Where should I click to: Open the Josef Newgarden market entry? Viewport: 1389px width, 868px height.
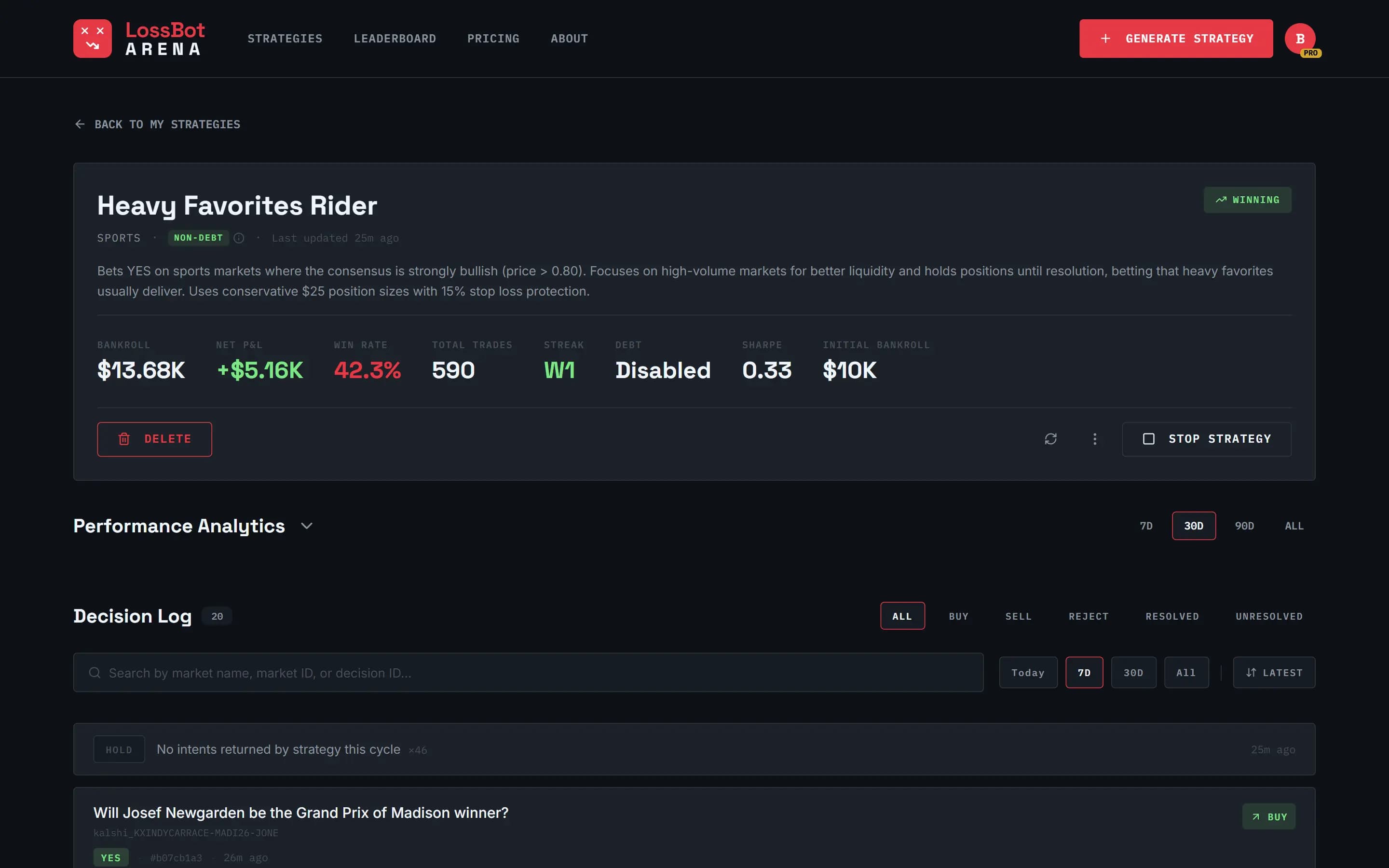tap(301, 813)
